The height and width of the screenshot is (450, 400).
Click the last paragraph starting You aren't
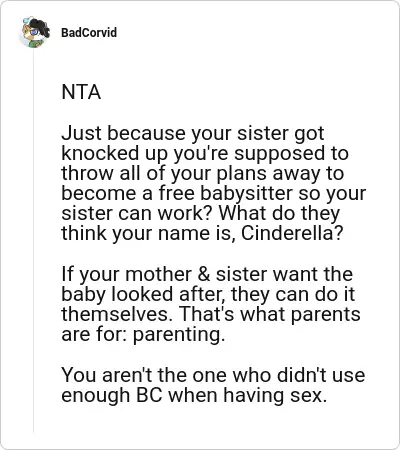(x=213, y=385)
